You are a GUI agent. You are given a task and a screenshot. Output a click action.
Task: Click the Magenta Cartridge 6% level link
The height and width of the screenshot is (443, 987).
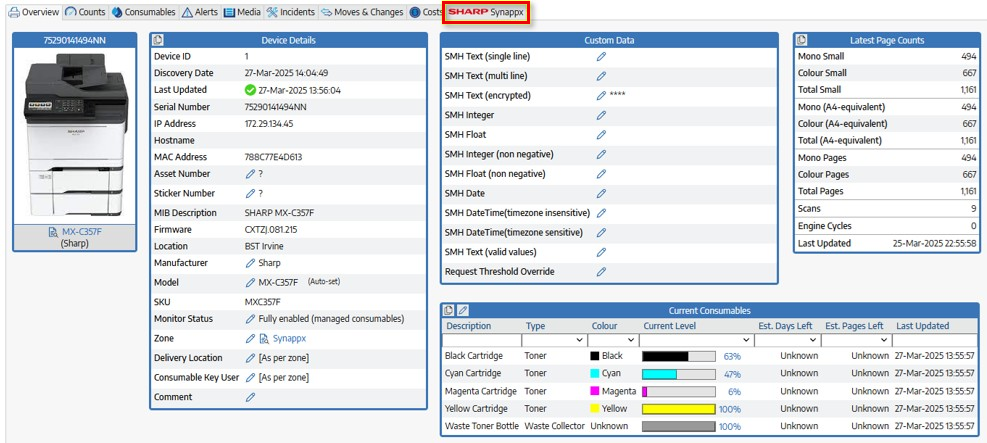pyautogui.click(x=735, y=391)
